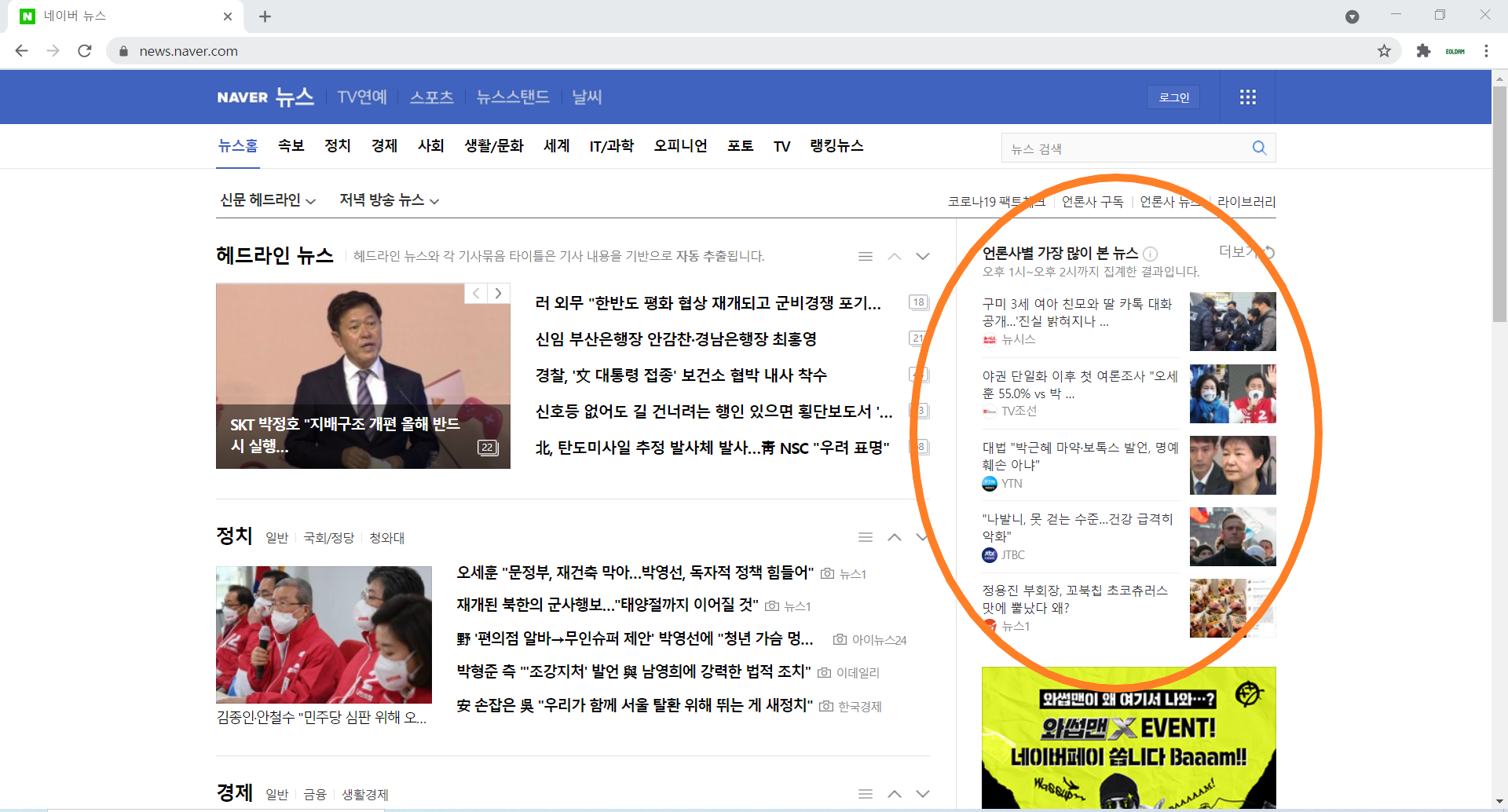Click the 로그인 button
The height and width of the screenshot is (812, 1508).
[x=1173, y=97]
